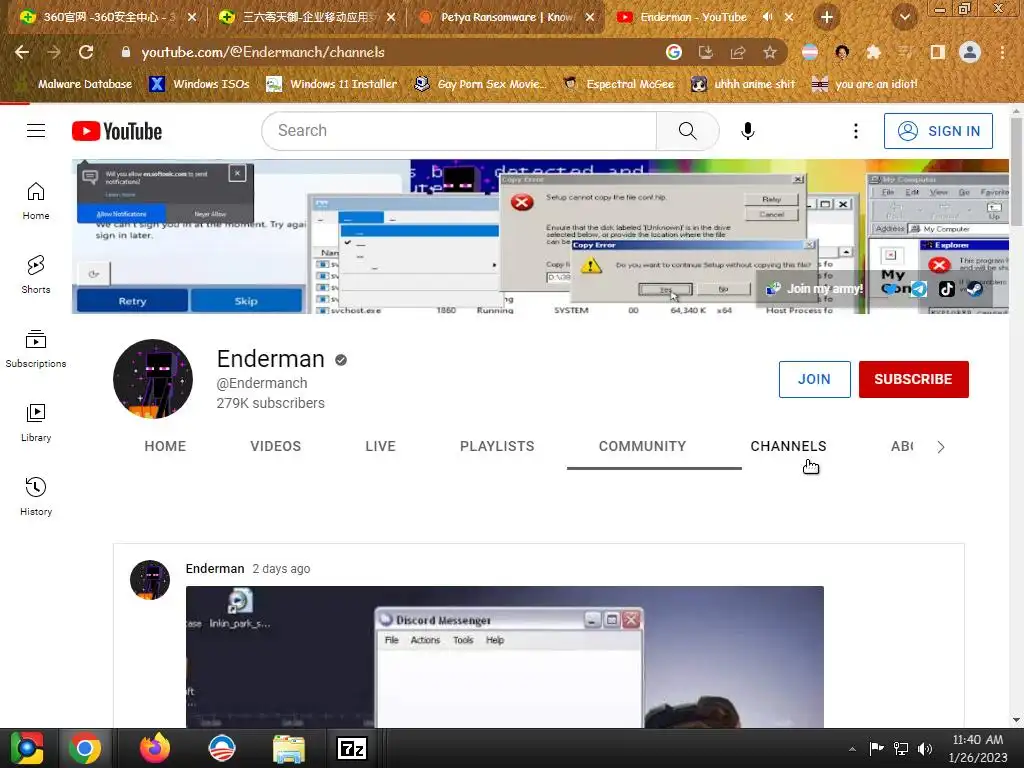
Task: Click the TikTok icon on channel banner
Action: tap(947, 288)
